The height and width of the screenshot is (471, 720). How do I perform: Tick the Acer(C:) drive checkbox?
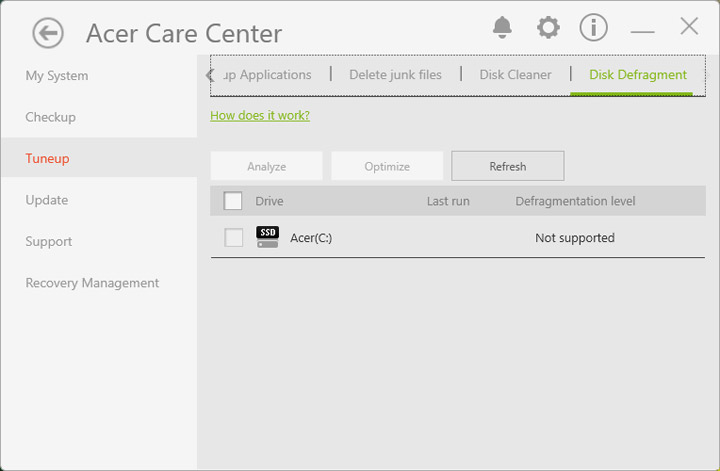(233, 238)
